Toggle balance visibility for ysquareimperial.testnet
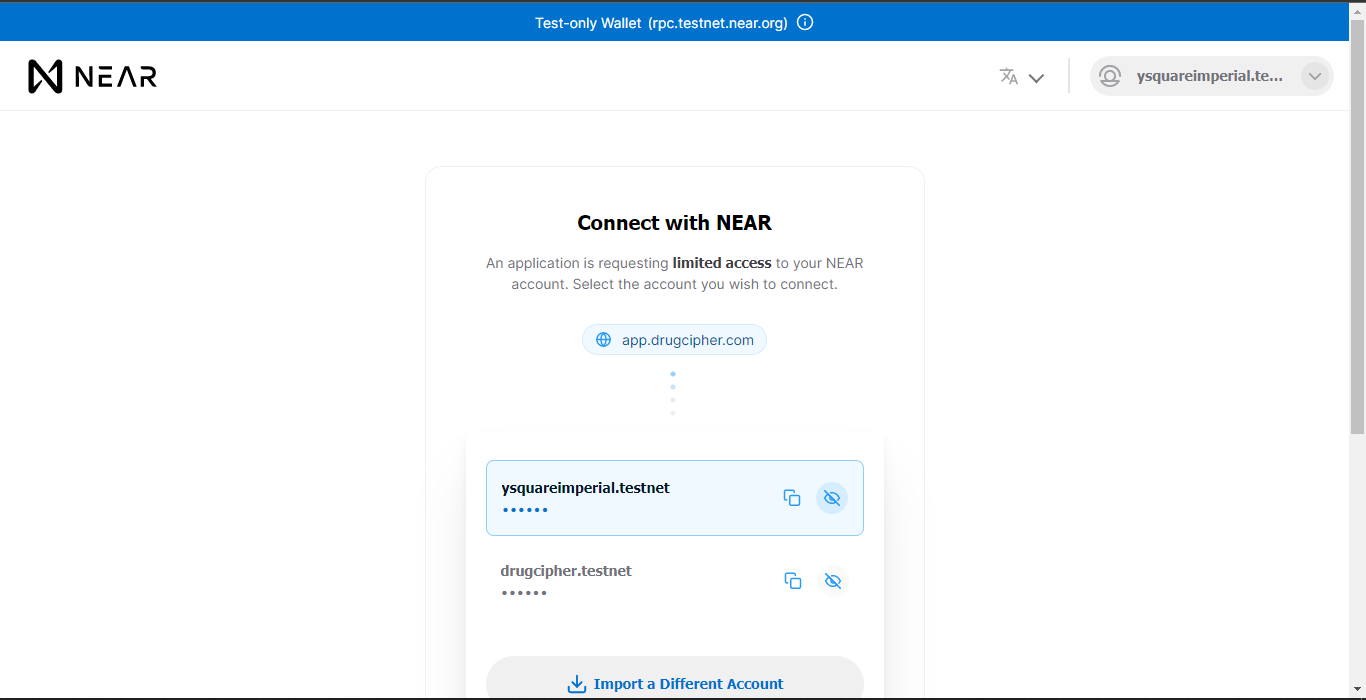Viewport: 1366px width, 700px height. [x=832, y=498]
